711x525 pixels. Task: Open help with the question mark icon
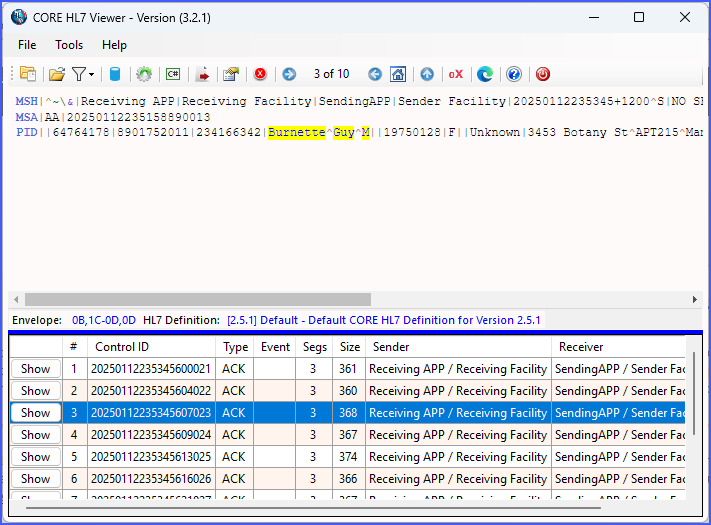pos(514,74)
